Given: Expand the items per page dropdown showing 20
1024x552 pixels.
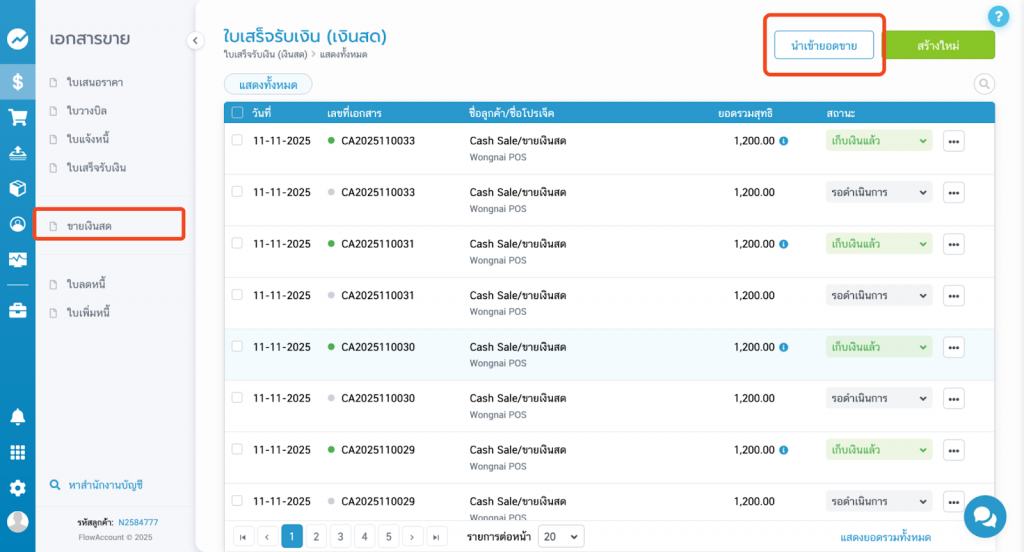Looking at the screenshot, I should click(560, 537).
